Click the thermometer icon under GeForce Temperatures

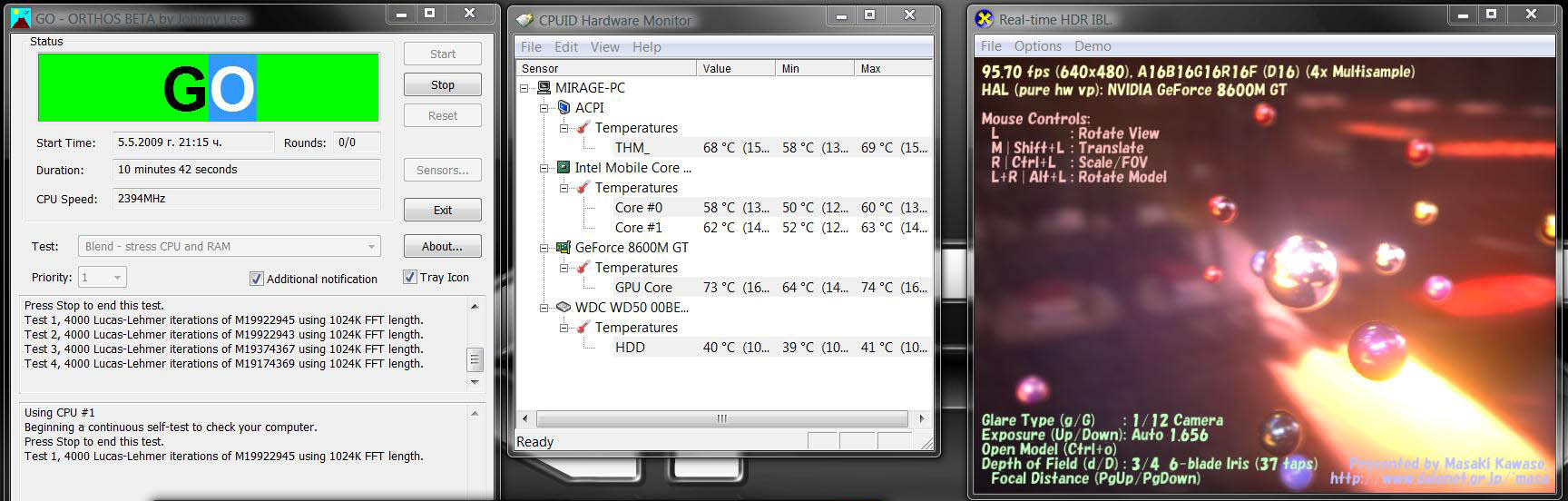[583, 268]
